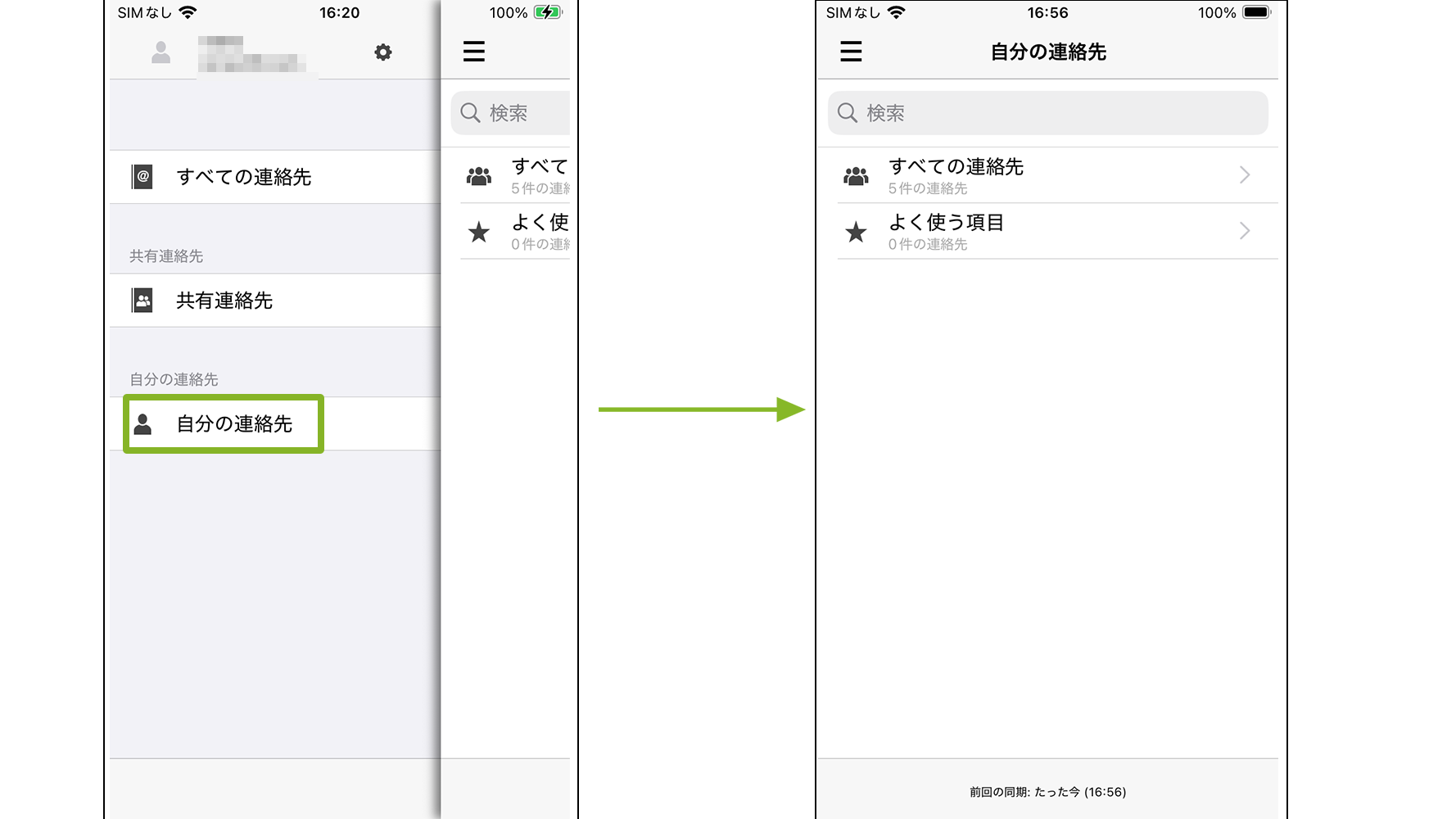Open settings via the gear icon
The width and height of the screenshot is (1456, 819).
pos(382,52)
